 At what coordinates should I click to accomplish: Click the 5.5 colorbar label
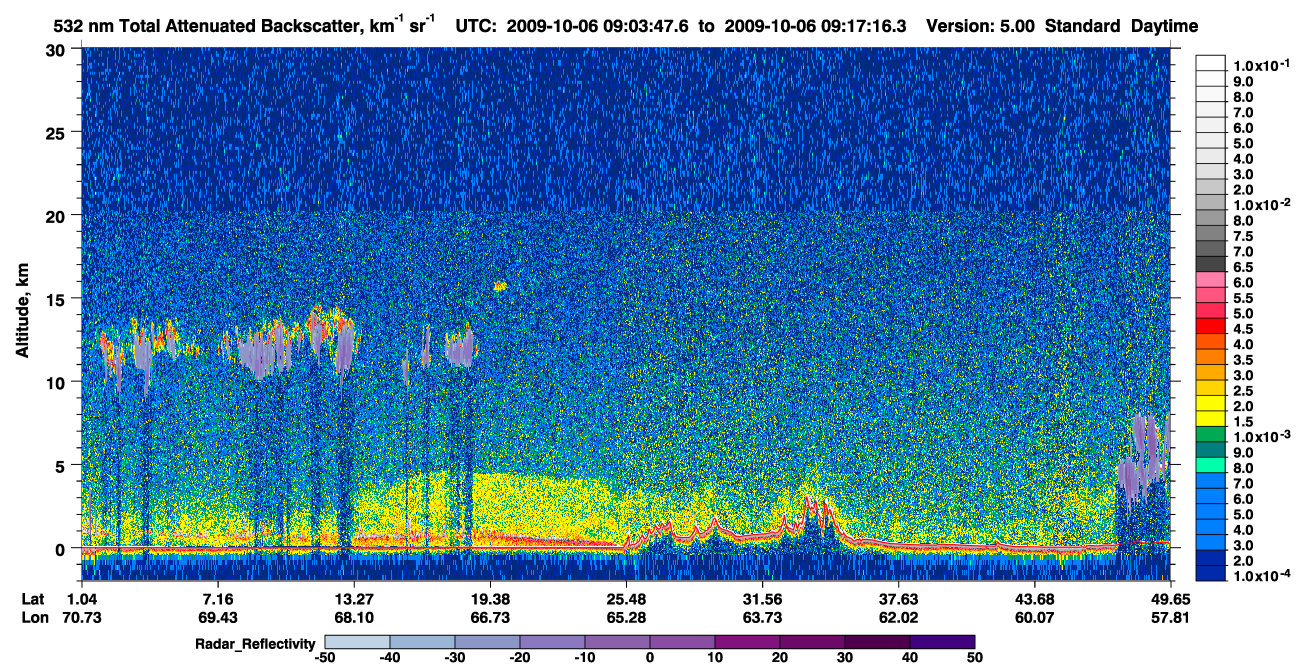click(1243, 297)
